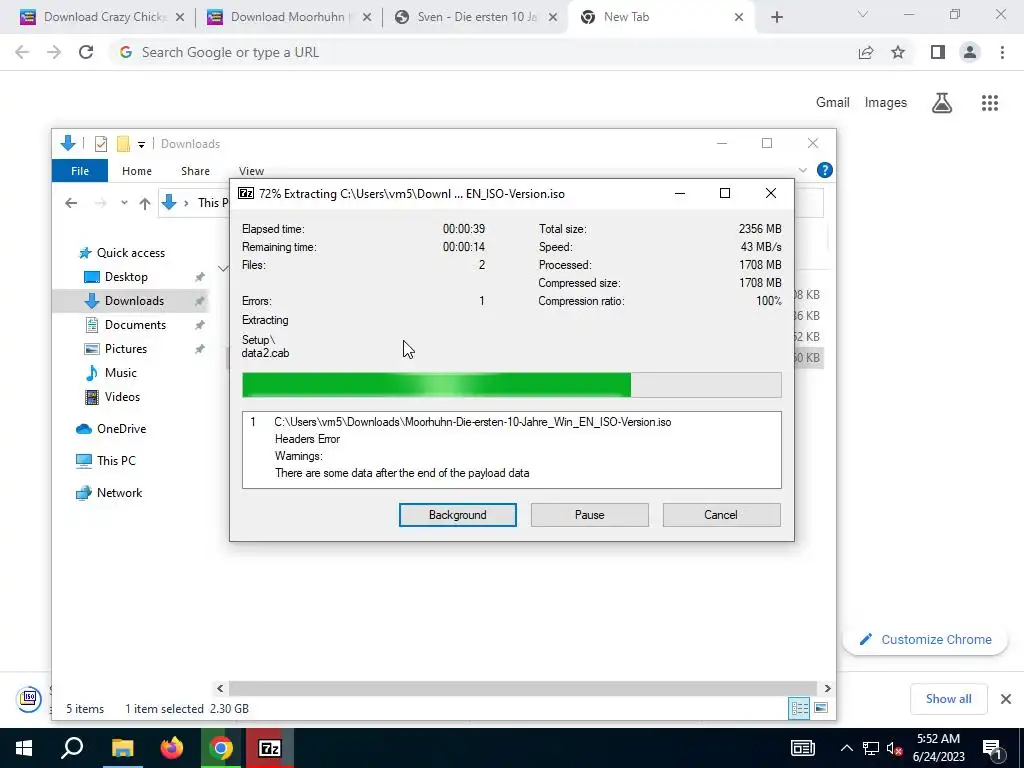This screenshot has height=768, width=1024.
Task: Open Chrome three-dot menu
Action: pos(1002,52)
